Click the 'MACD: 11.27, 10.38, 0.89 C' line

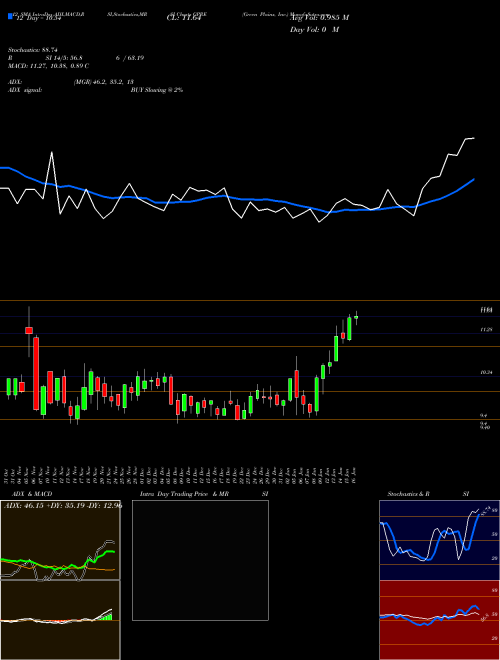coord(48,66)
